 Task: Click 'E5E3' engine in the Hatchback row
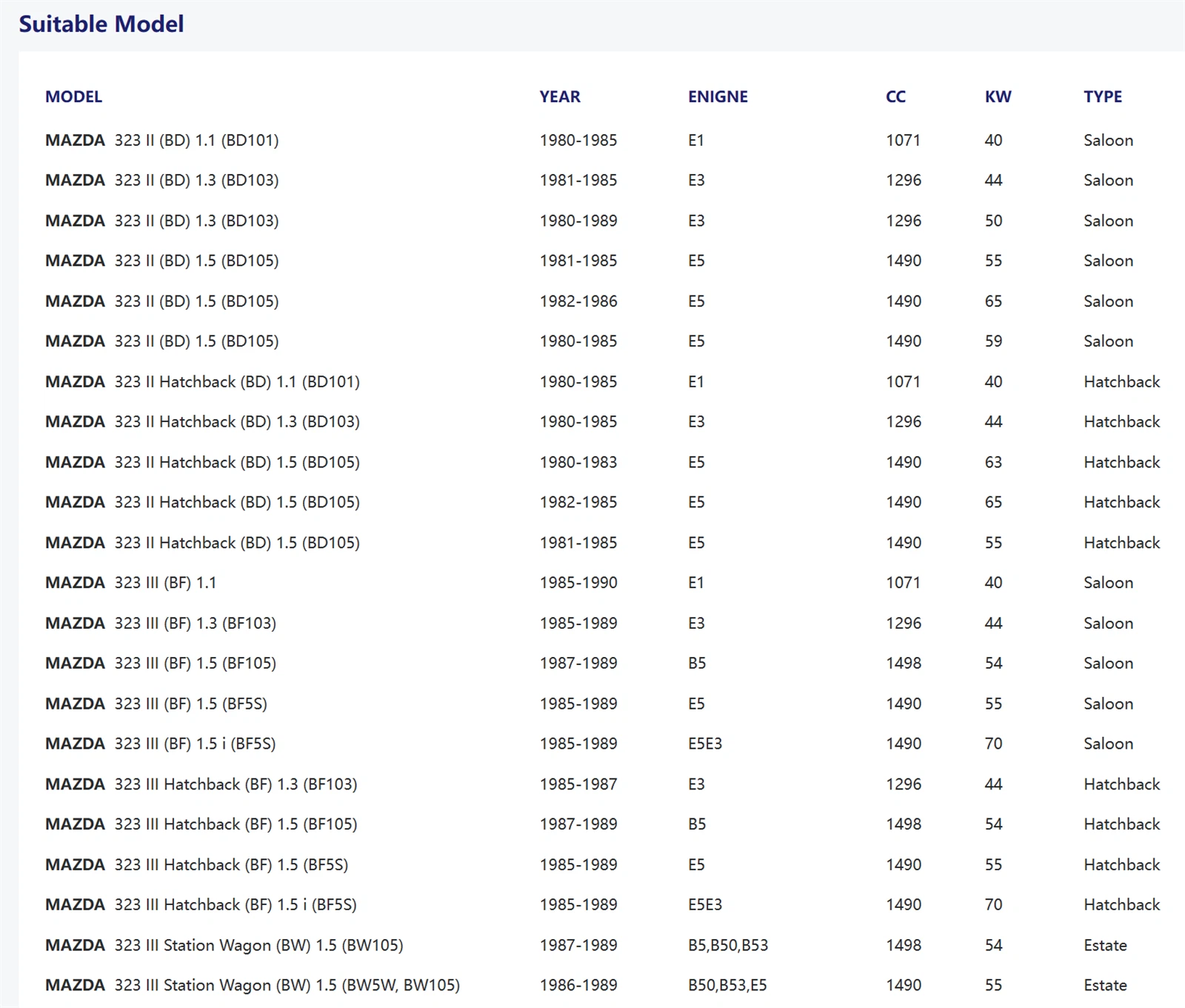pyautogui.click(x=705, y=904)
